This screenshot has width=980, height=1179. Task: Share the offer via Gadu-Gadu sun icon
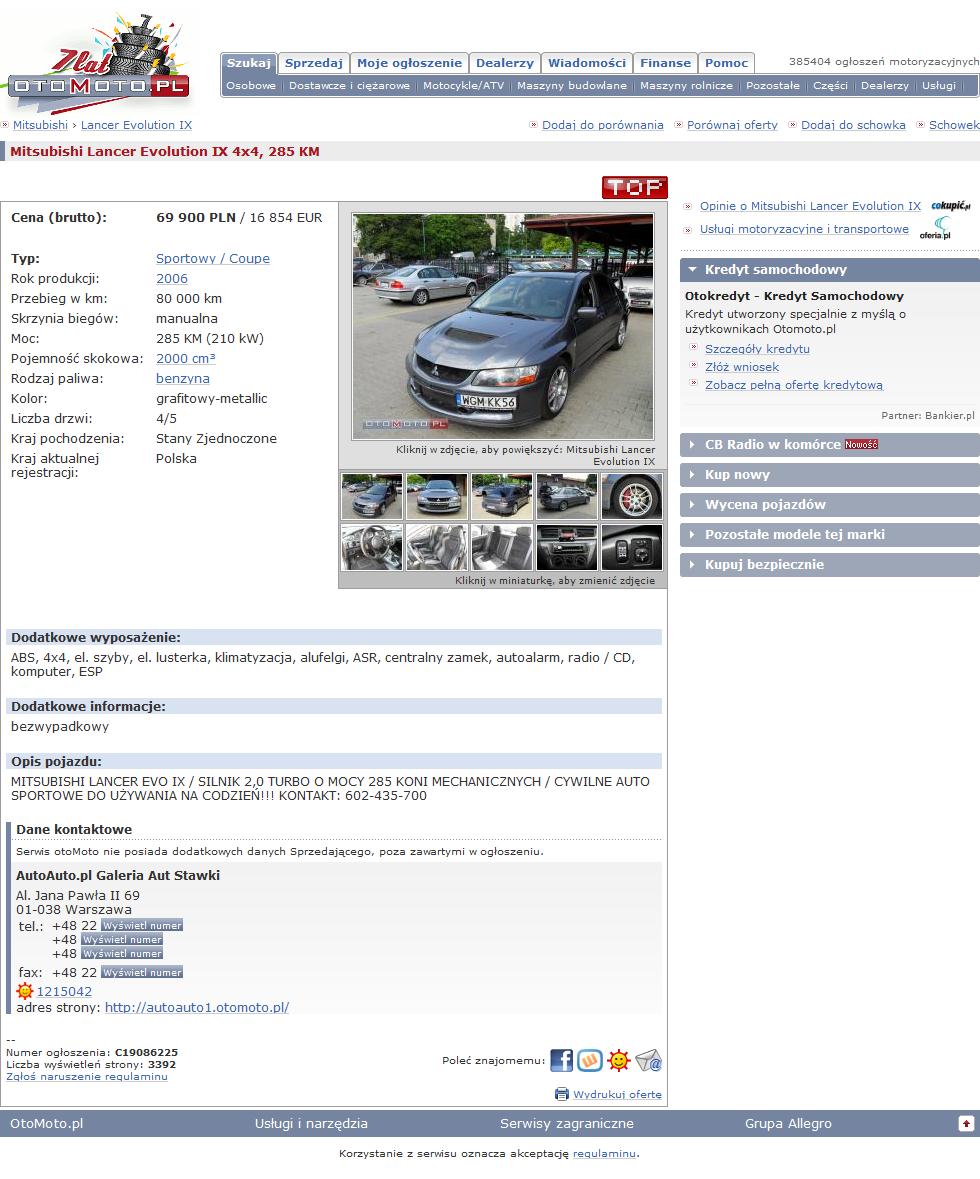pyautogui.click(x=618, y=1060)
